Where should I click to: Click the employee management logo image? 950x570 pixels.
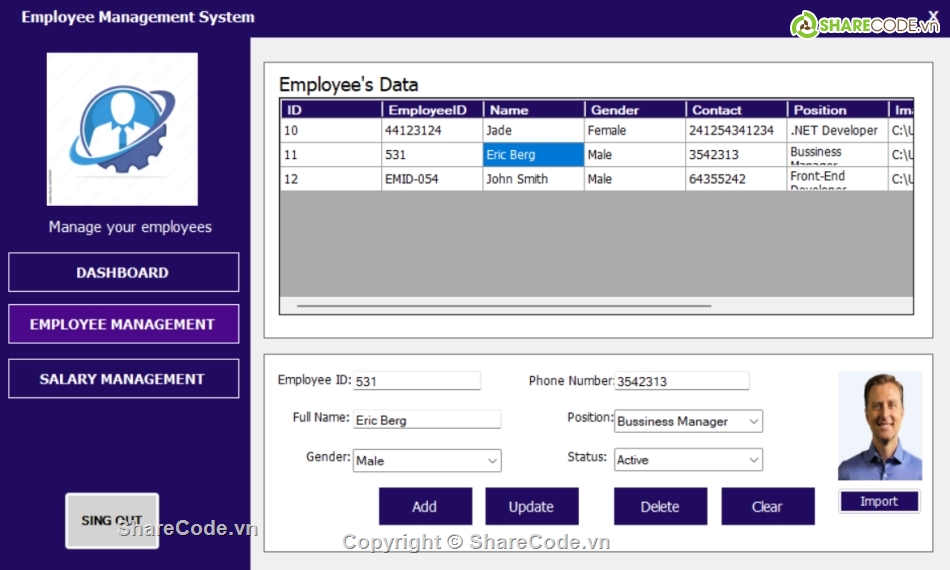(122, 129)
